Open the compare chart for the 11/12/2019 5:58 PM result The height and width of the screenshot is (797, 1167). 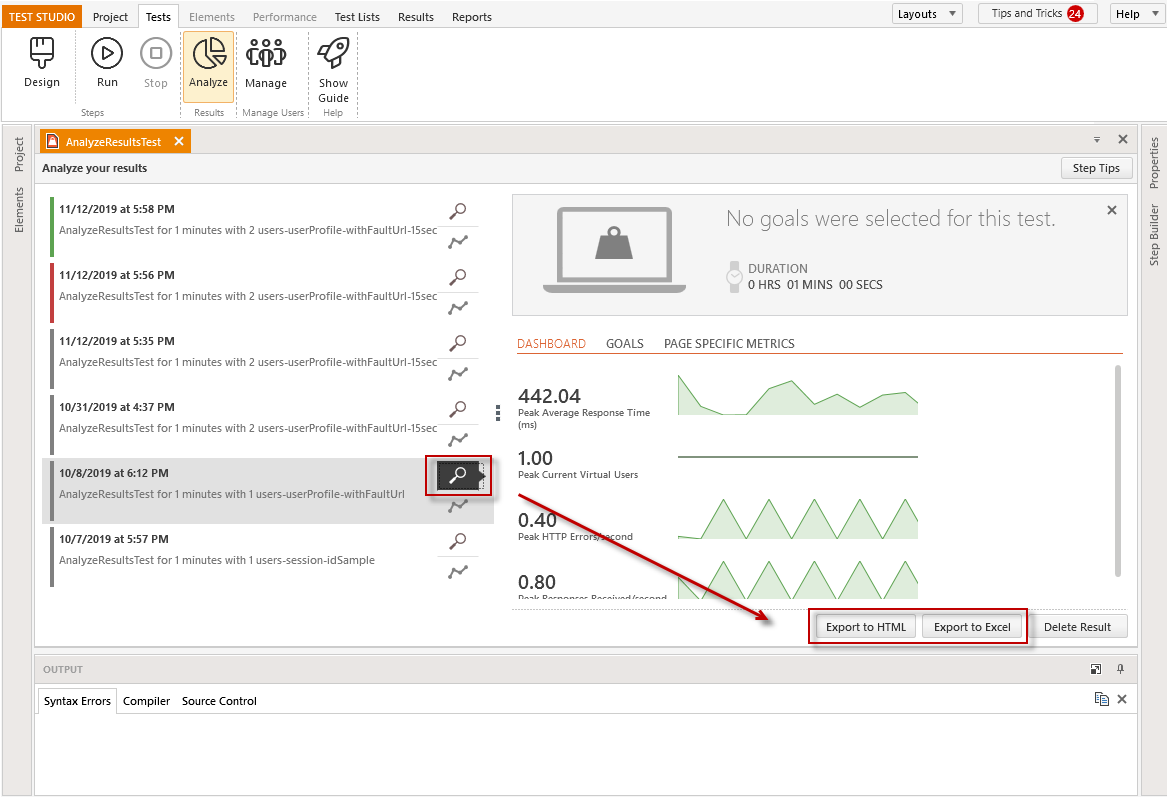click(x=458, y=242)
